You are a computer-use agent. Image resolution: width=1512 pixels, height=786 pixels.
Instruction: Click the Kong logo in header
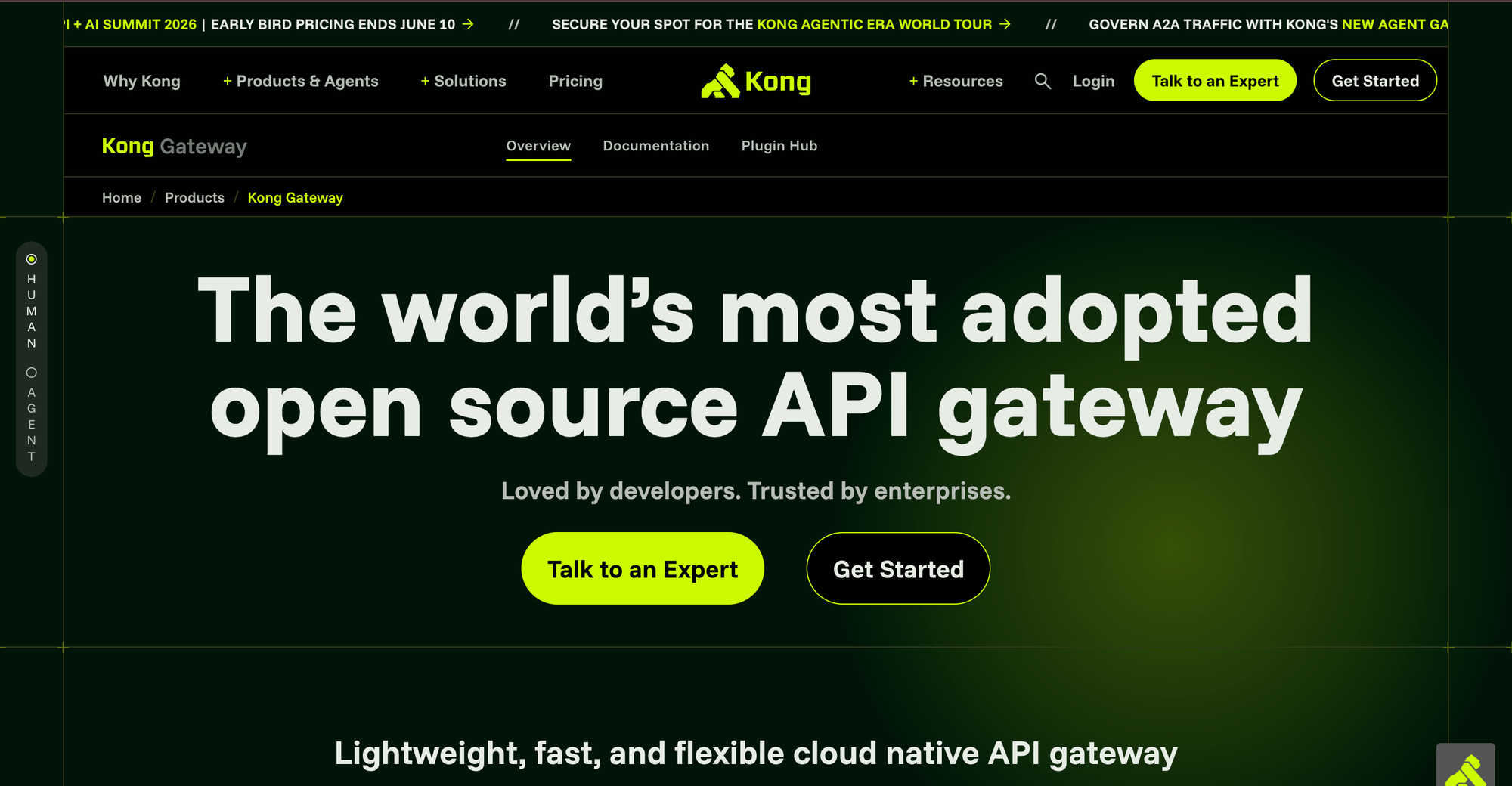coord(756,81)
